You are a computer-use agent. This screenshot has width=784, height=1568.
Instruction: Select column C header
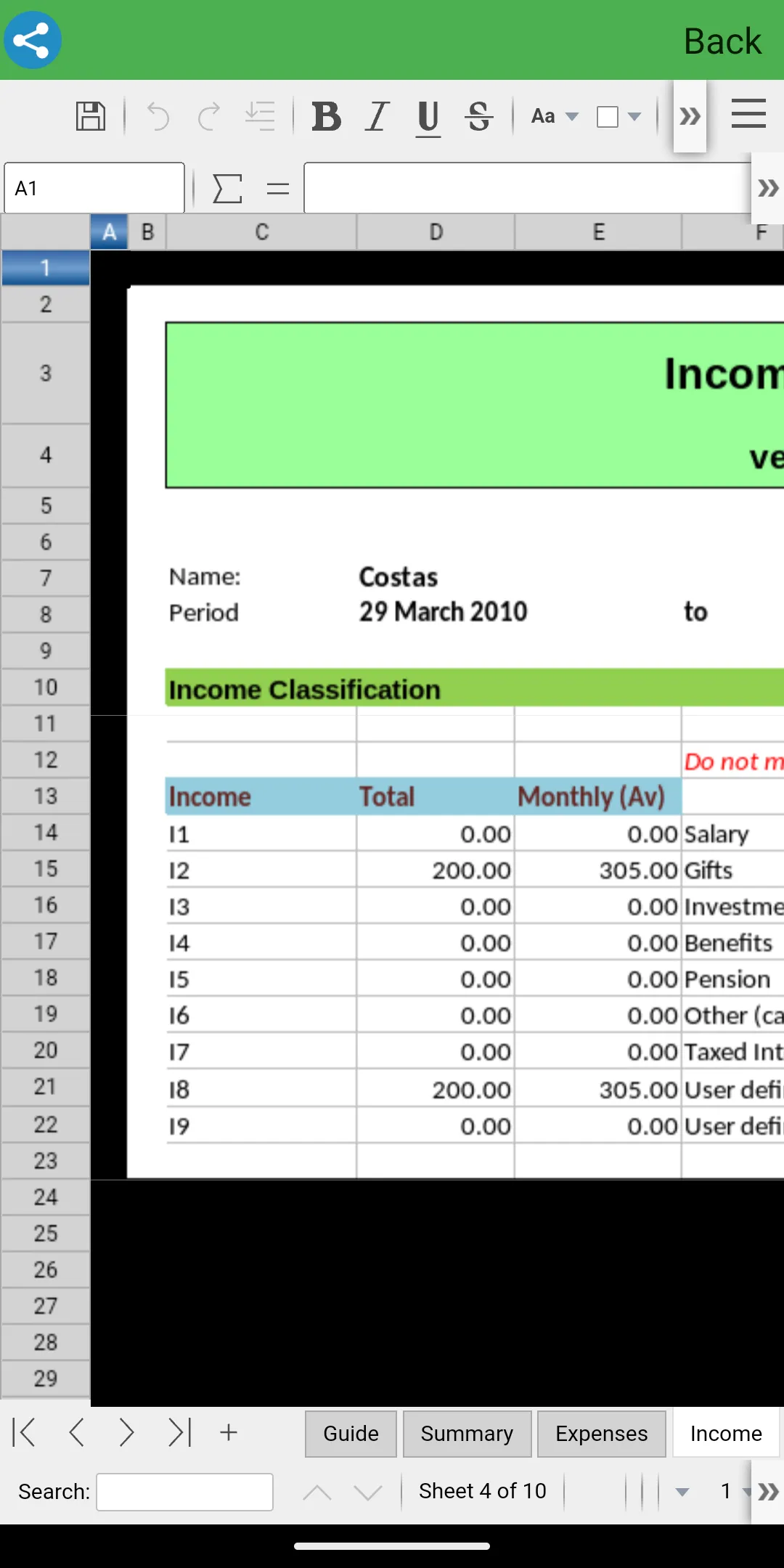[x=262, y=232]
